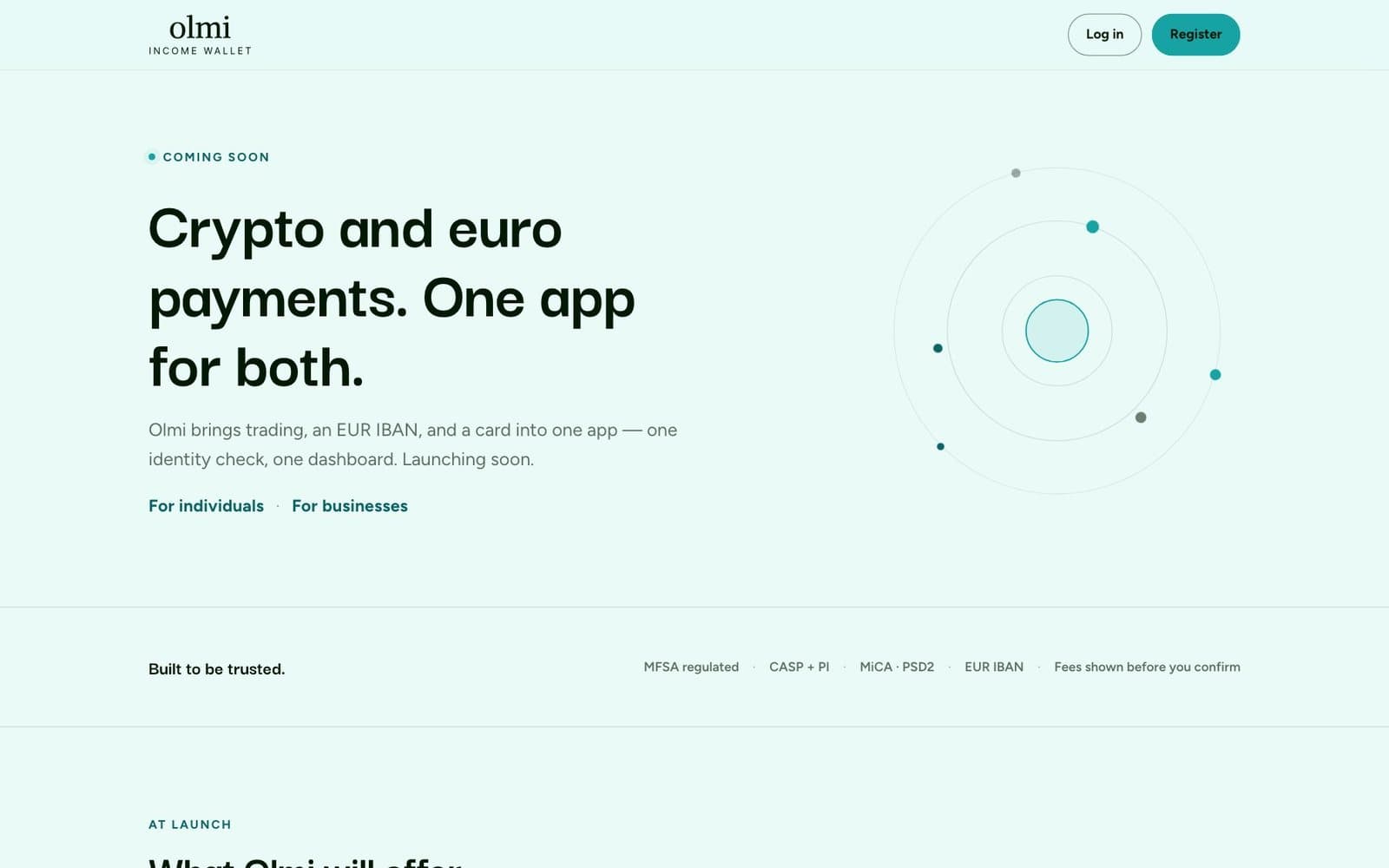Click the EUR IBAN trust item
The height and width of the screenshot is (868, 1389).
click(994, 667)
